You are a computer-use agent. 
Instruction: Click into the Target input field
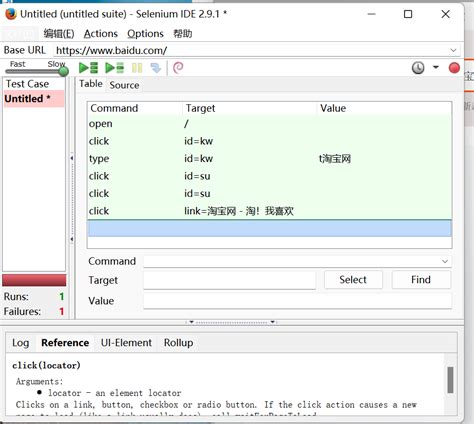(229, 280)
